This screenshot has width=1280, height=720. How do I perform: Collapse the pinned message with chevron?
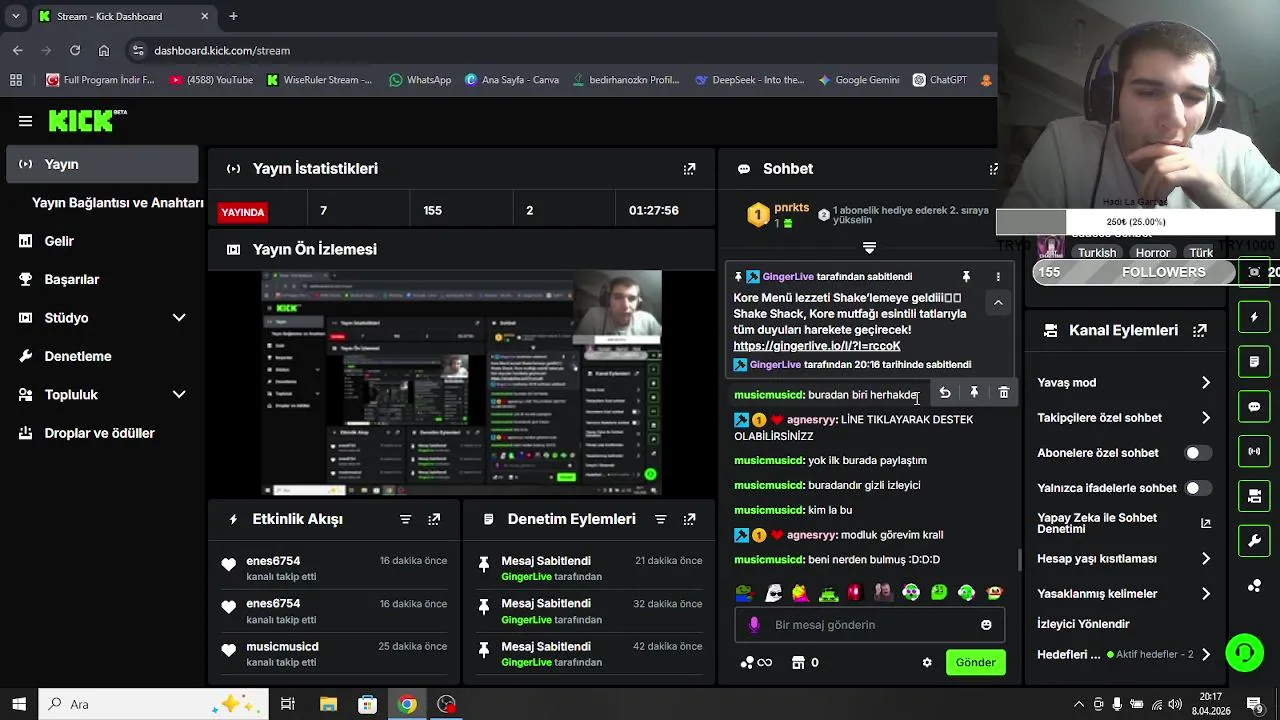point(998,302)
